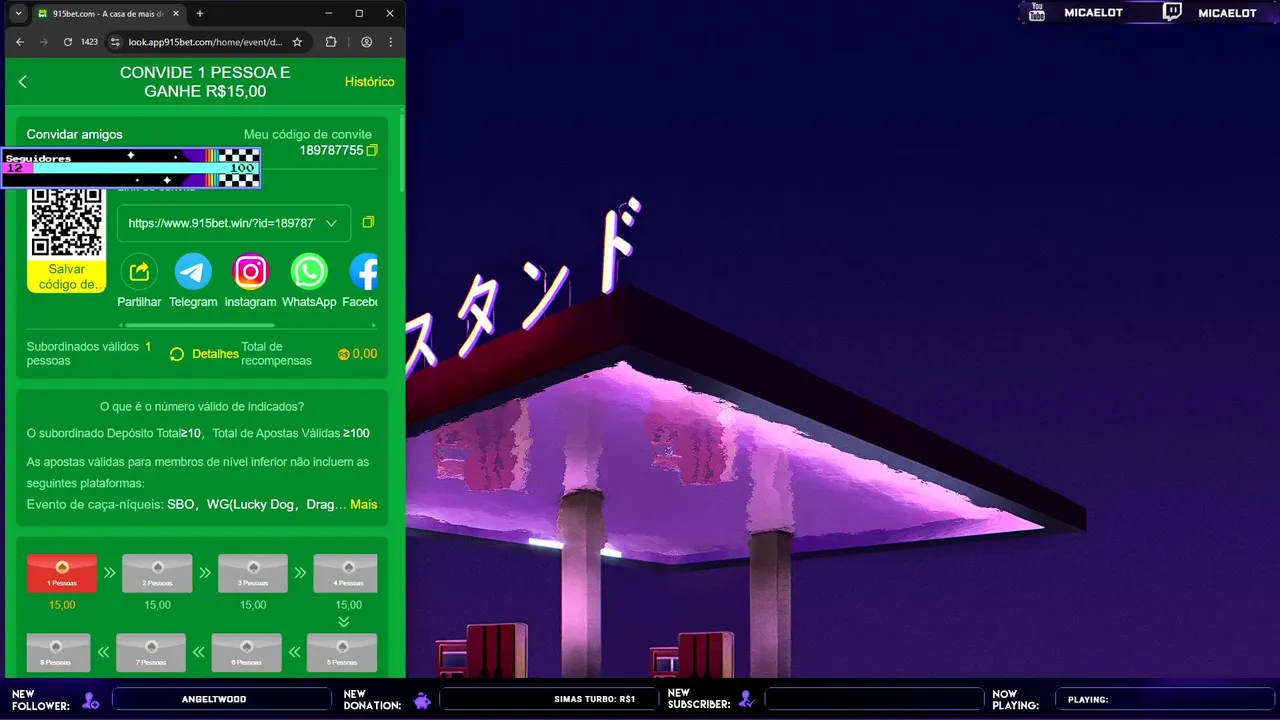The height and width of the screenshot is (720, 1280).
Task: Click the browser forward button
Action: (x=43, y=42)
